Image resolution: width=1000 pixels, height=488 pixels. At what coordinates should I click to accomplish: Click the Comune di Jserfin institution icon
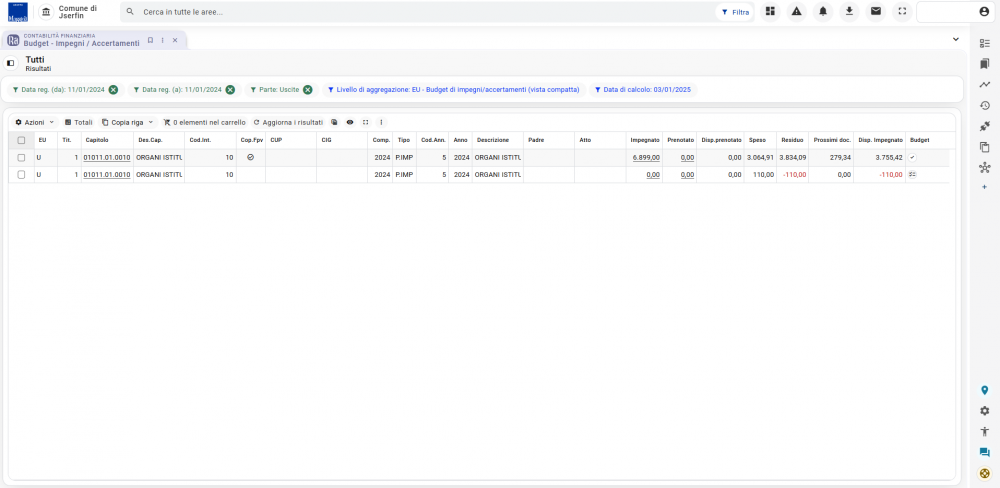click(x=46, y=11)
